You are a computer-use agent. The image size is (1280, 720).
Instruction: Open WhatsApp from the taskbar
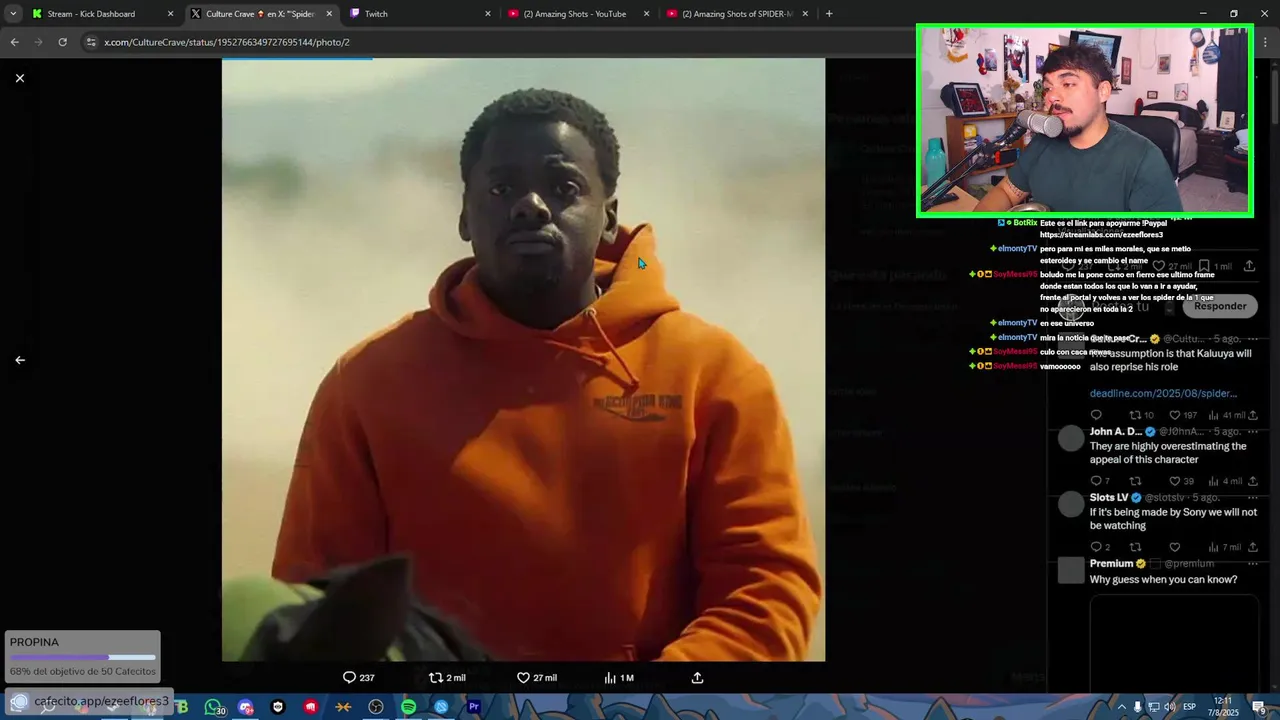pyautogui.click(x=213, y=707)
